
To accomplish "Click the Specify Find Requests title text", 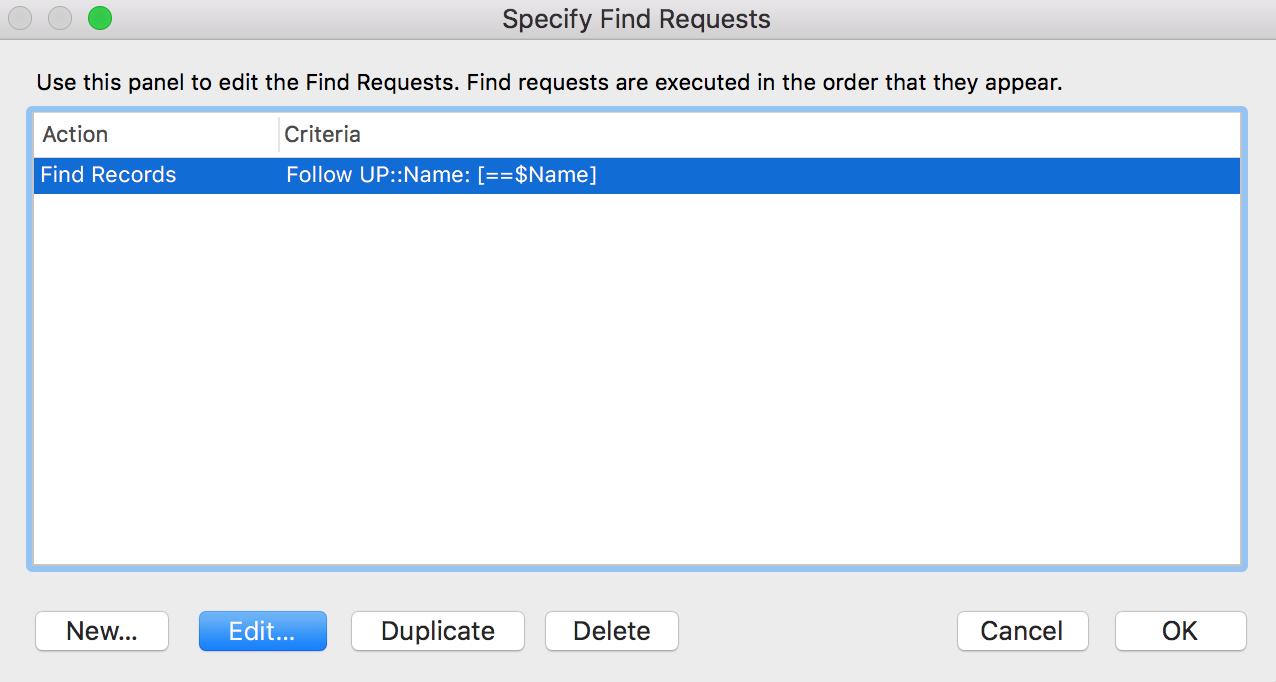I will (x=636, y=19).
